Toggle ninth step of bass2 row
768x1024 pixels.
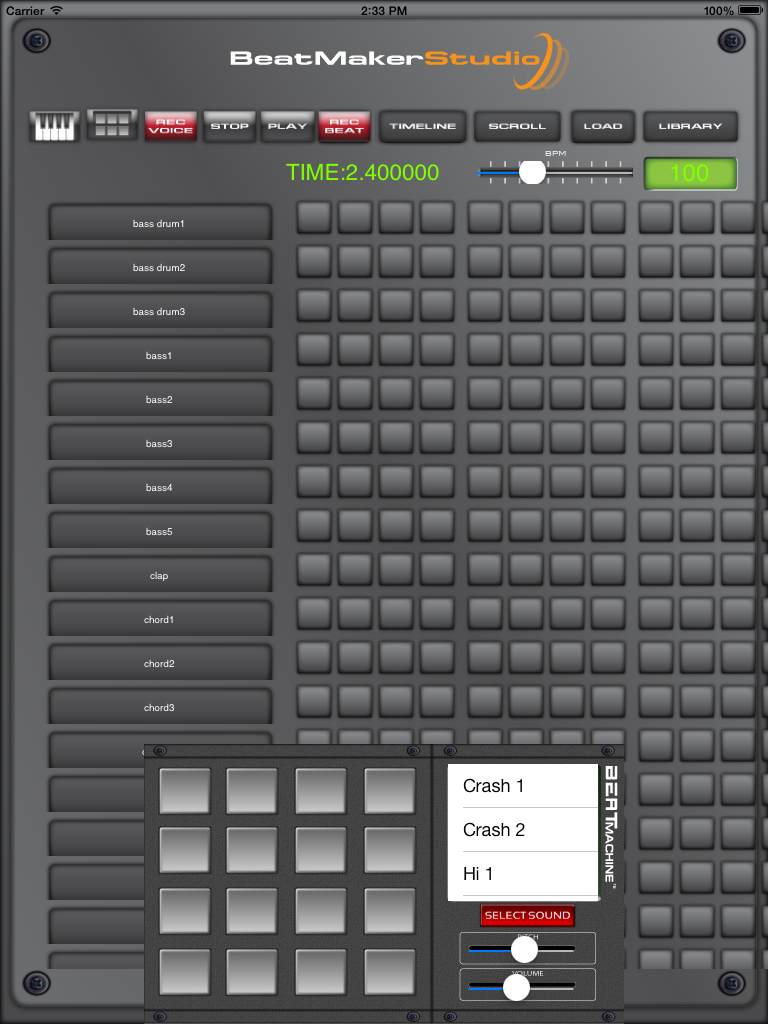[656, 393]
